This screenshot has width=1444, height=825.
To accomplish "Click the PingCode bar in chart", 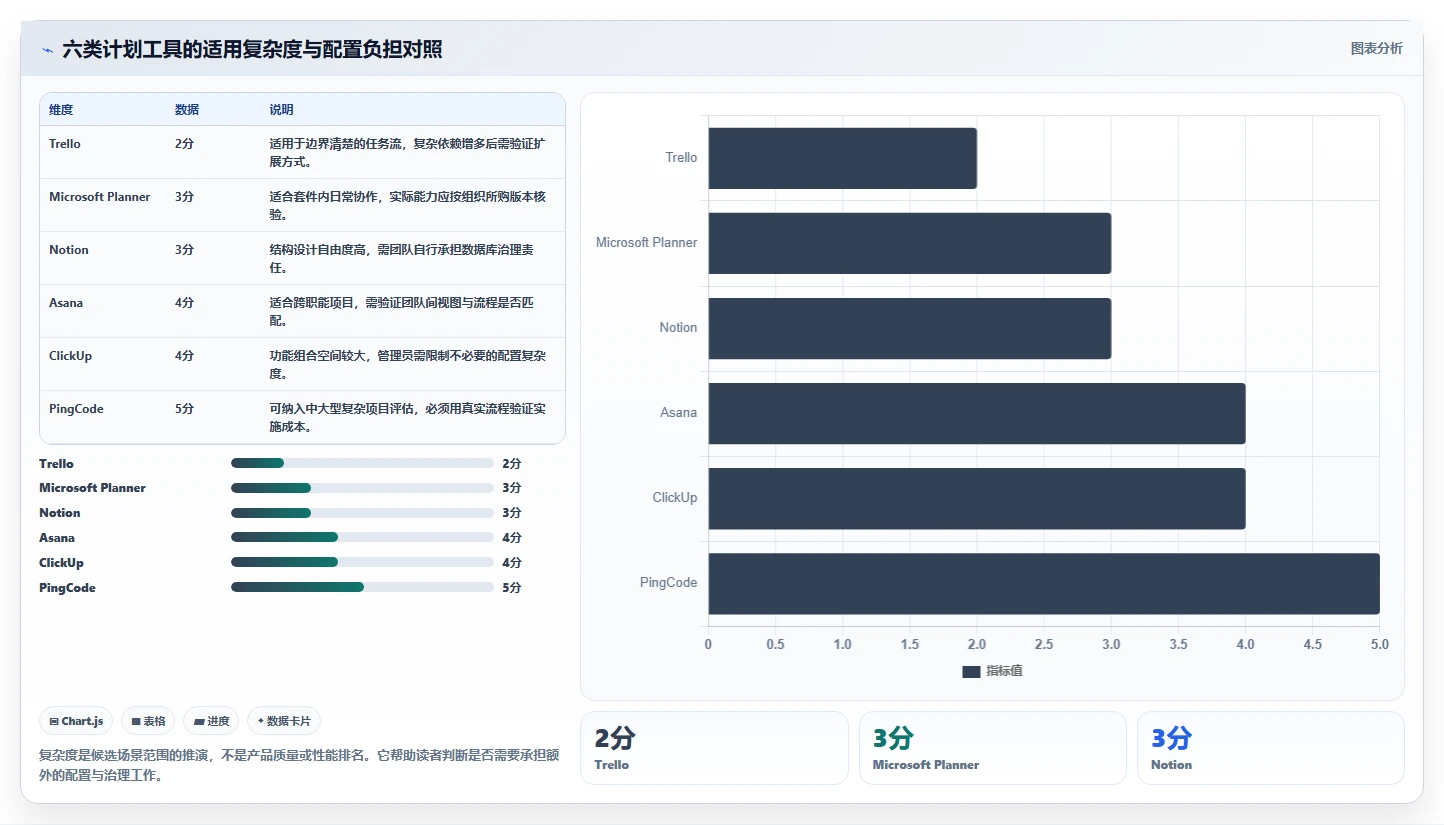I will click(1044, 583).
